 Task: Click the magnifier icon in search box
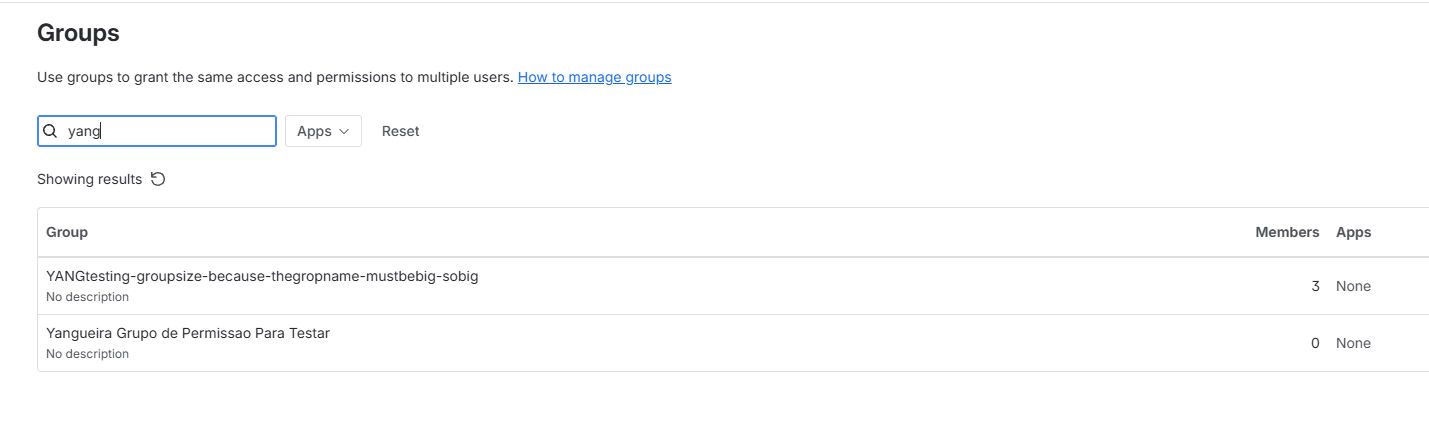click(49, 131)
